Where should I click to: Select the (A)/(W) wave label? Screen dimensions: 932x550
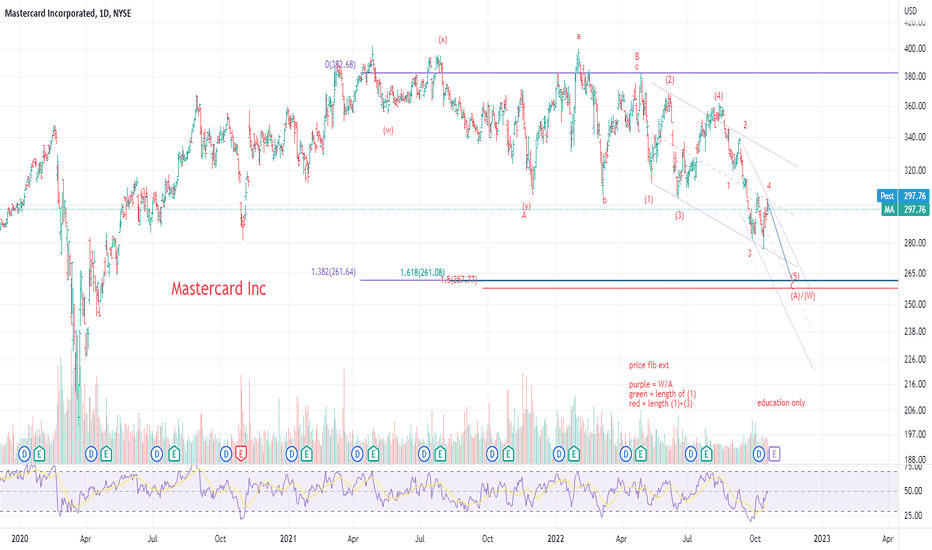pyautogui.click(x=803, y=296)
